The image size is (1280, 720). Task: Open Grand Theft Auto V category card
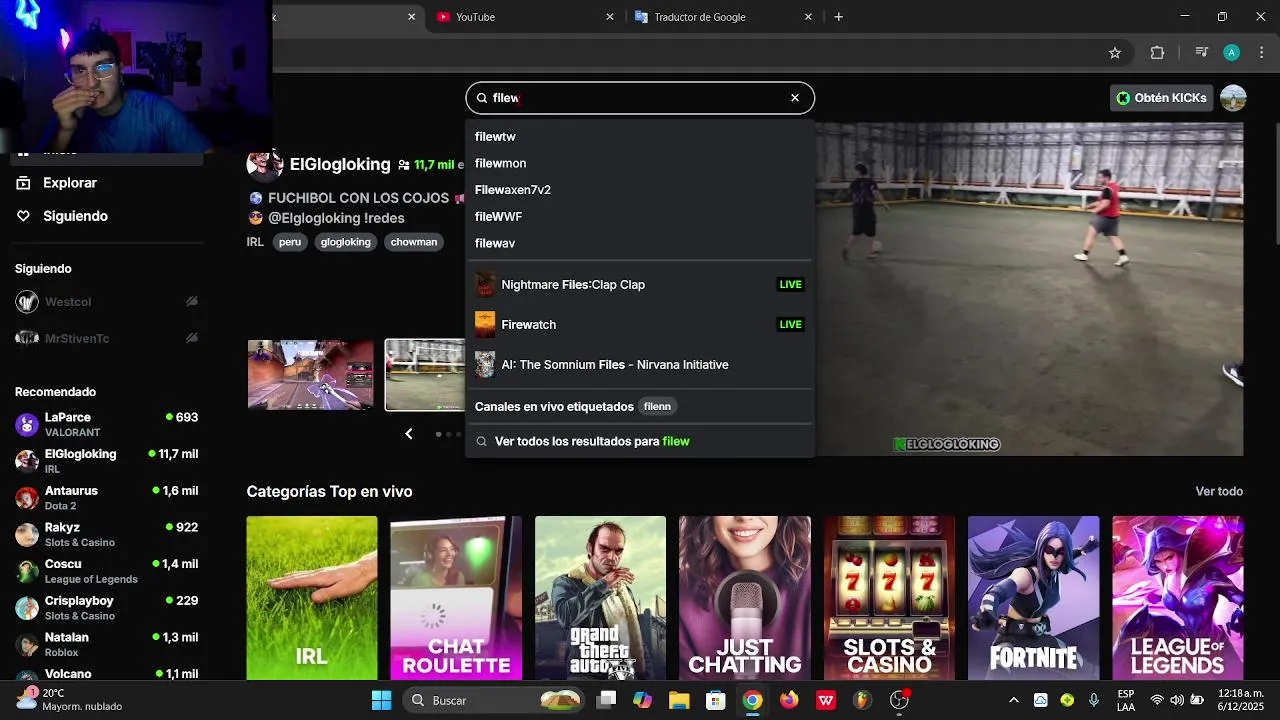click(x=600, y=598)
